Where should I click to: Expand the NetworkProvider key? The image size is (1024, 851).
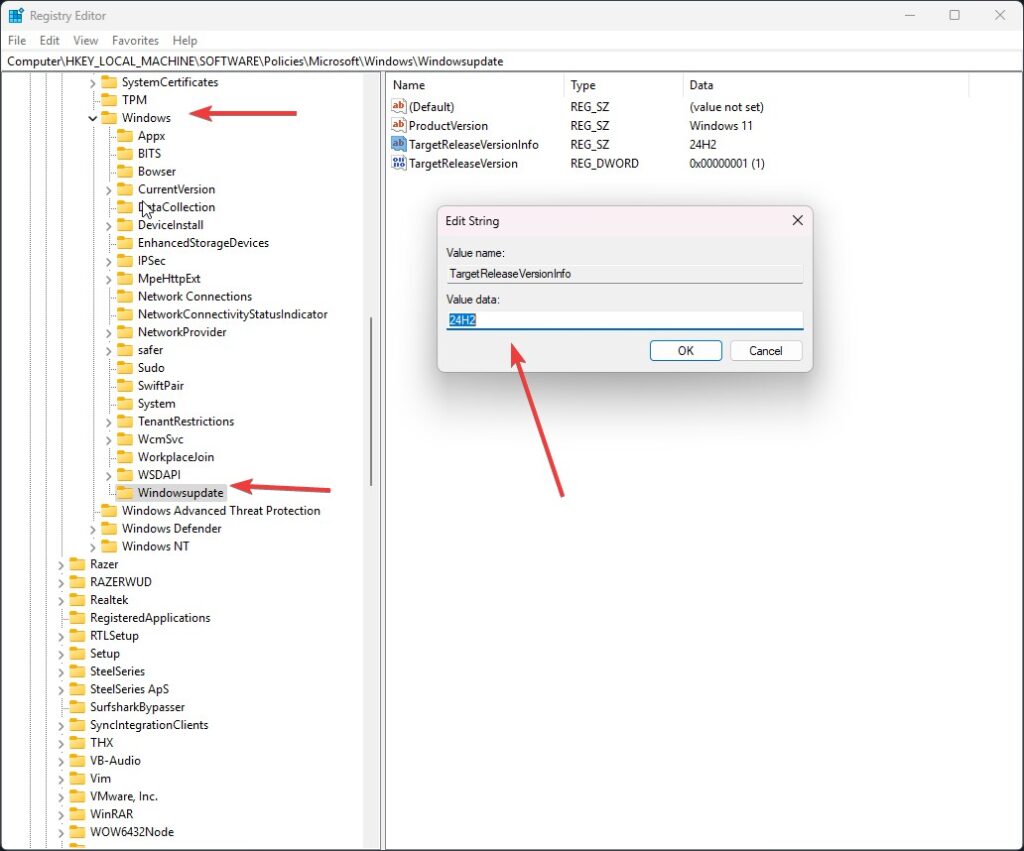point(108,333)
